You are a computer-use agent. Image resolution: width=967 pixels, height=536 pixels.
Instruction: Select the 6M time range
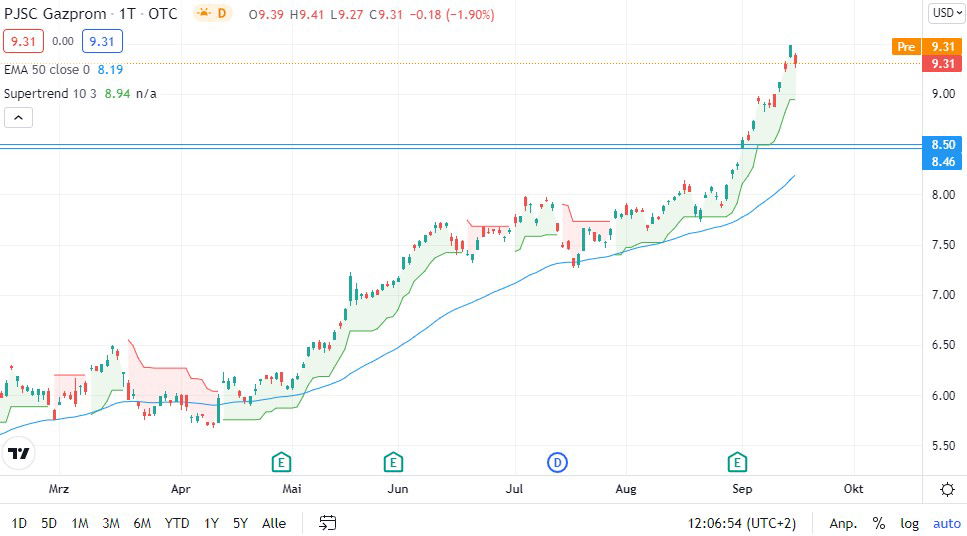click(x=142, y=523)
